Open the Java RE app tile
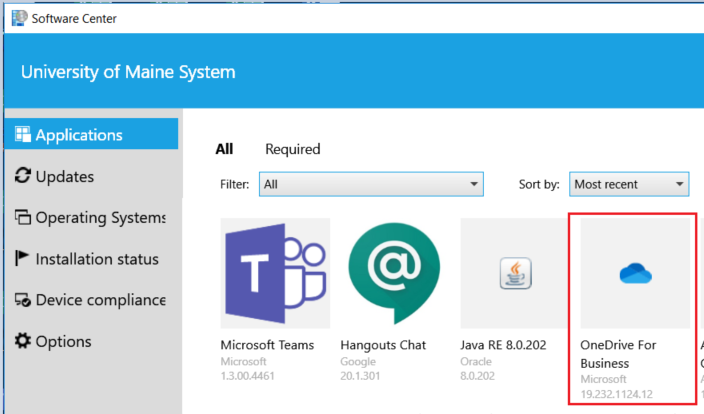Image resolution: width=704 pixels, height=414 pixels. [x=515, y=273]
